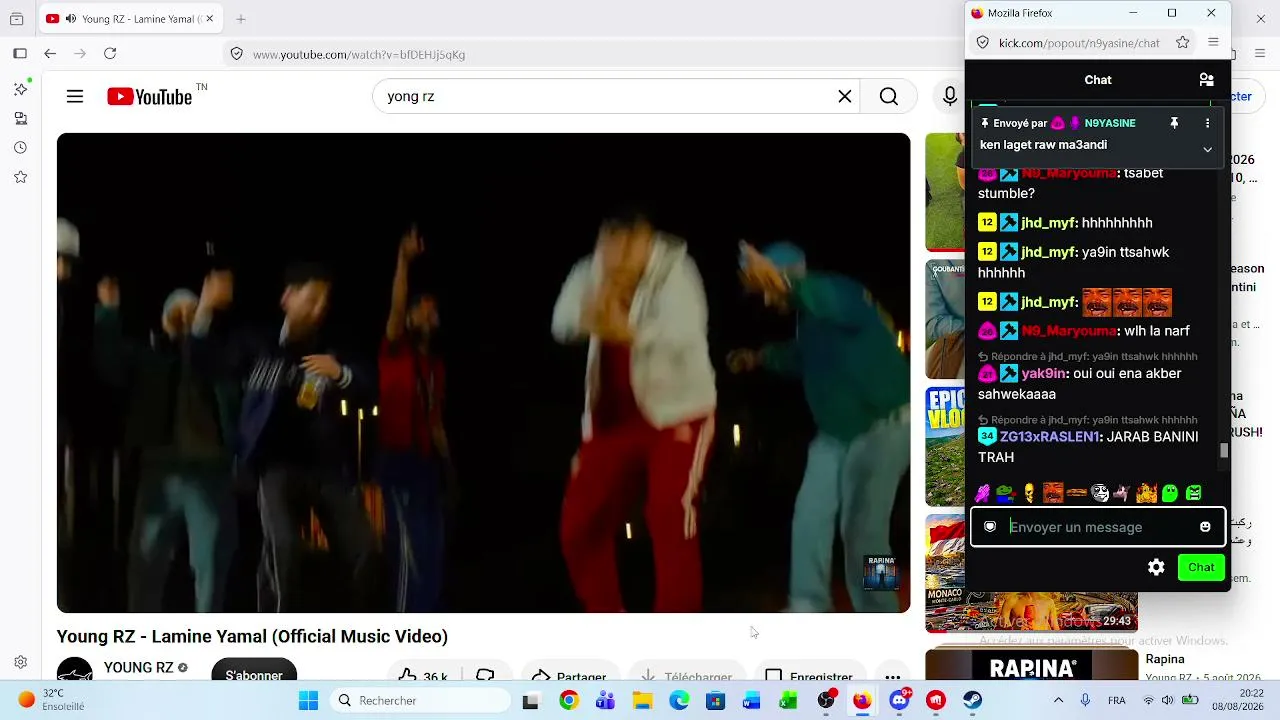Toggle the browser sidebar panel button

(x=20, y=54)
